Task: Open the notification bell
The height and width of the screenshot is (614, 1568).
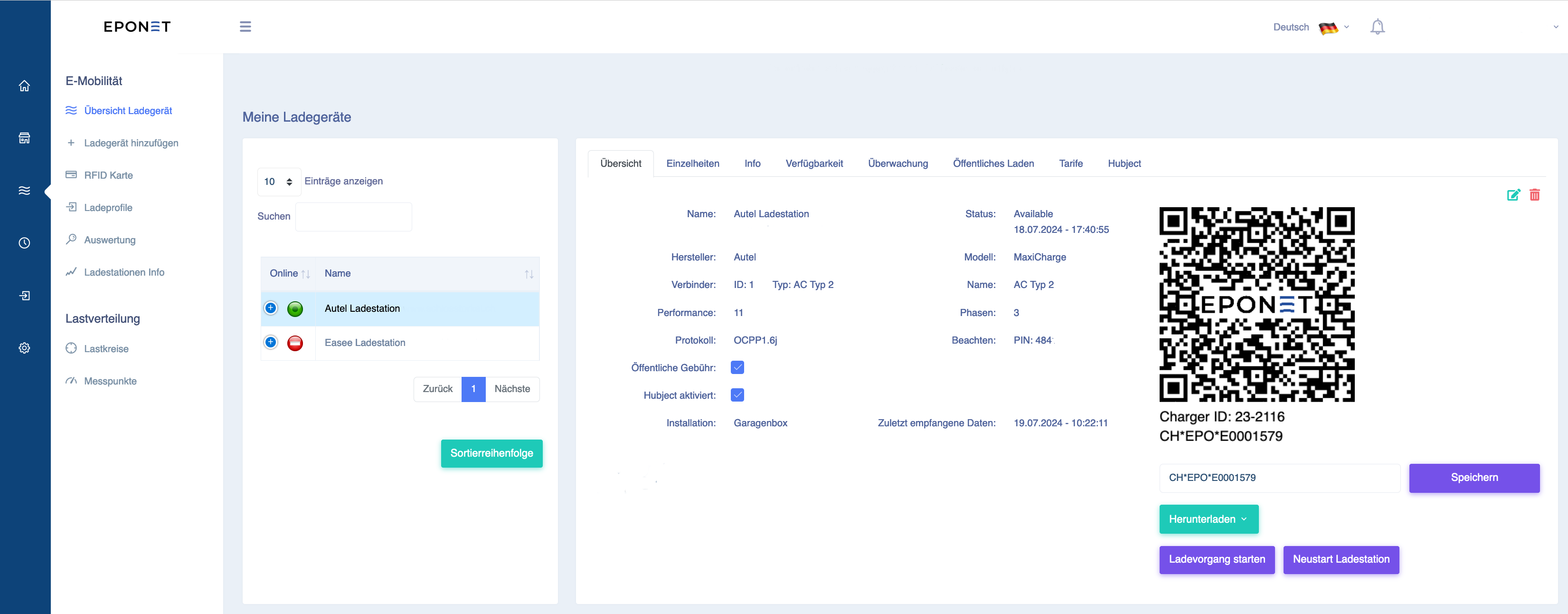Action: pyautogui.click(x=1378, y=27)
